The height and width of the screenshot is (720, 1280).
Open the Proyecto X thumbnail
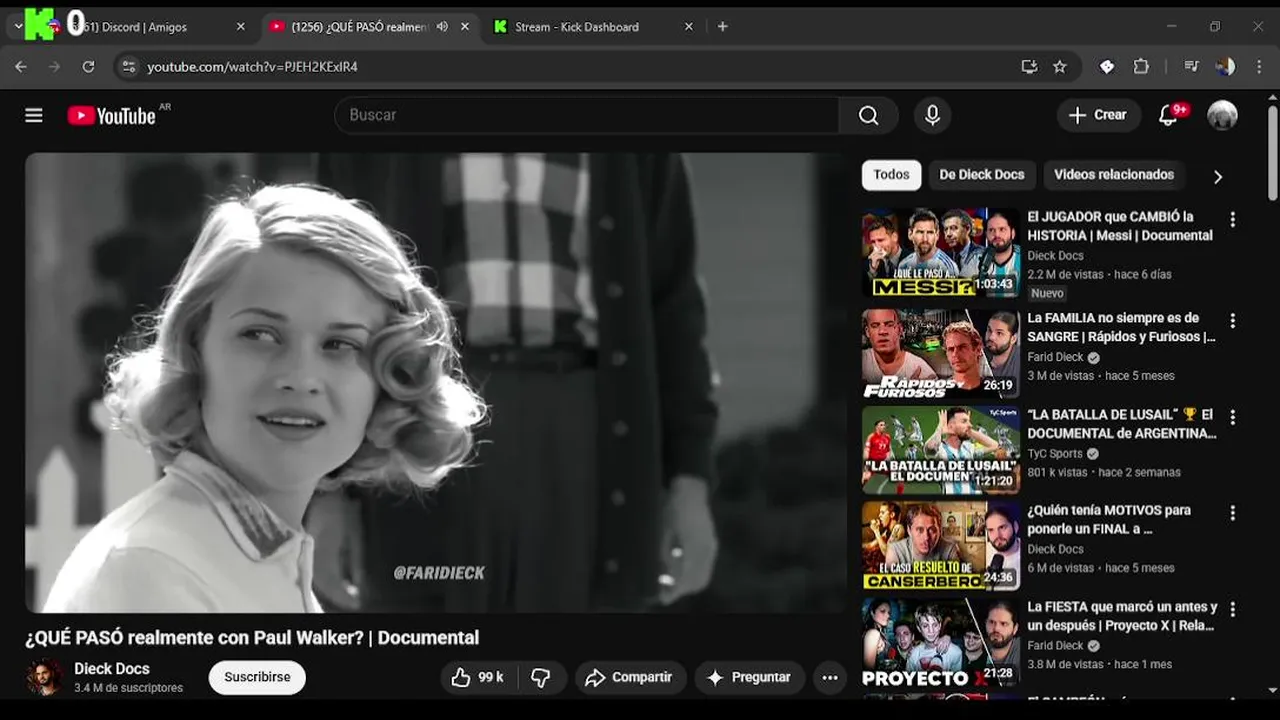(x=941, y=642)
